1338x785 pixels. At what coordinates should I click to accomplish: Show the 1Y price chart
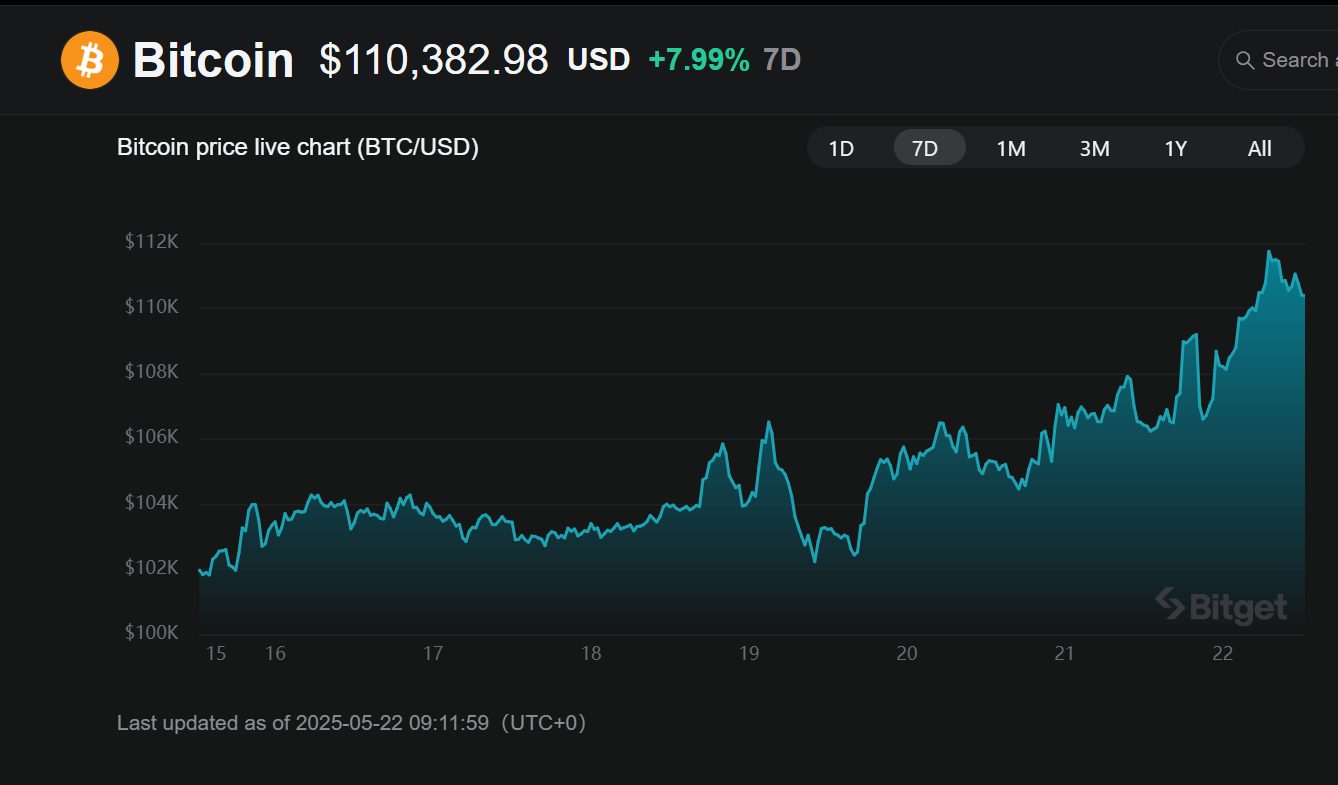[1176, 148]
